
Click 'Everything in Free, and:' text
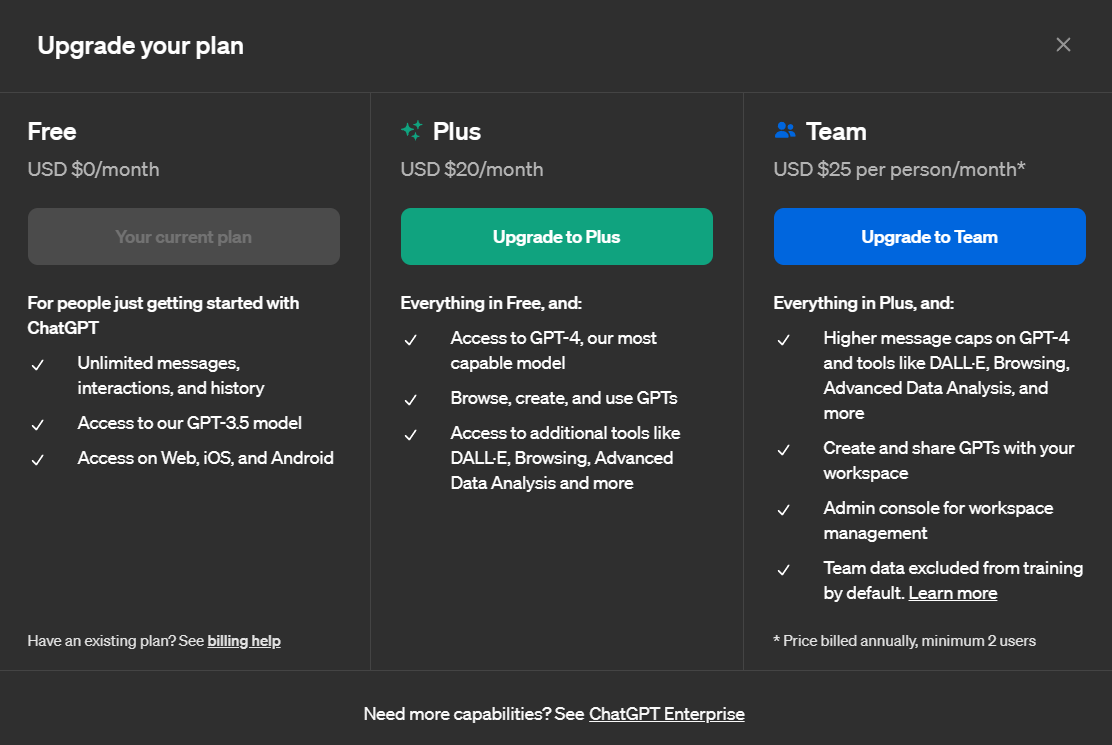point(491,303)
